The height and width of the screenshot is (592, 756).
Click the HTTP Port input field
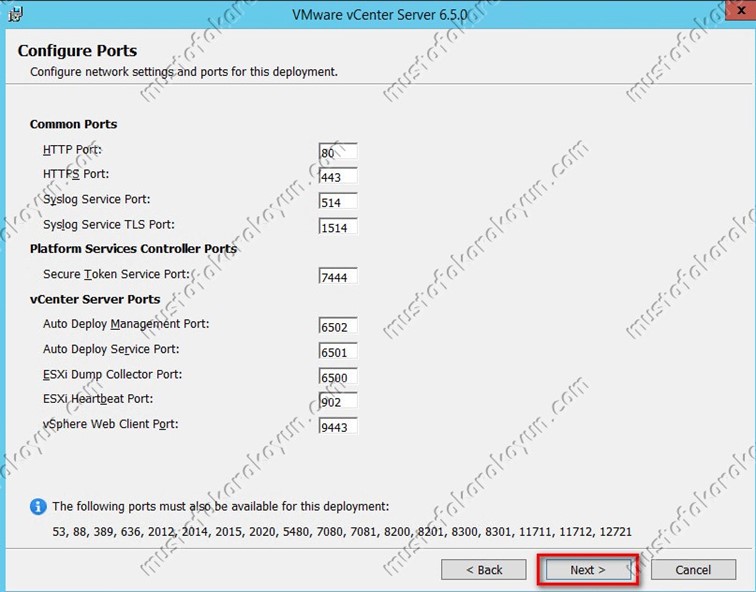click(338, 152)
